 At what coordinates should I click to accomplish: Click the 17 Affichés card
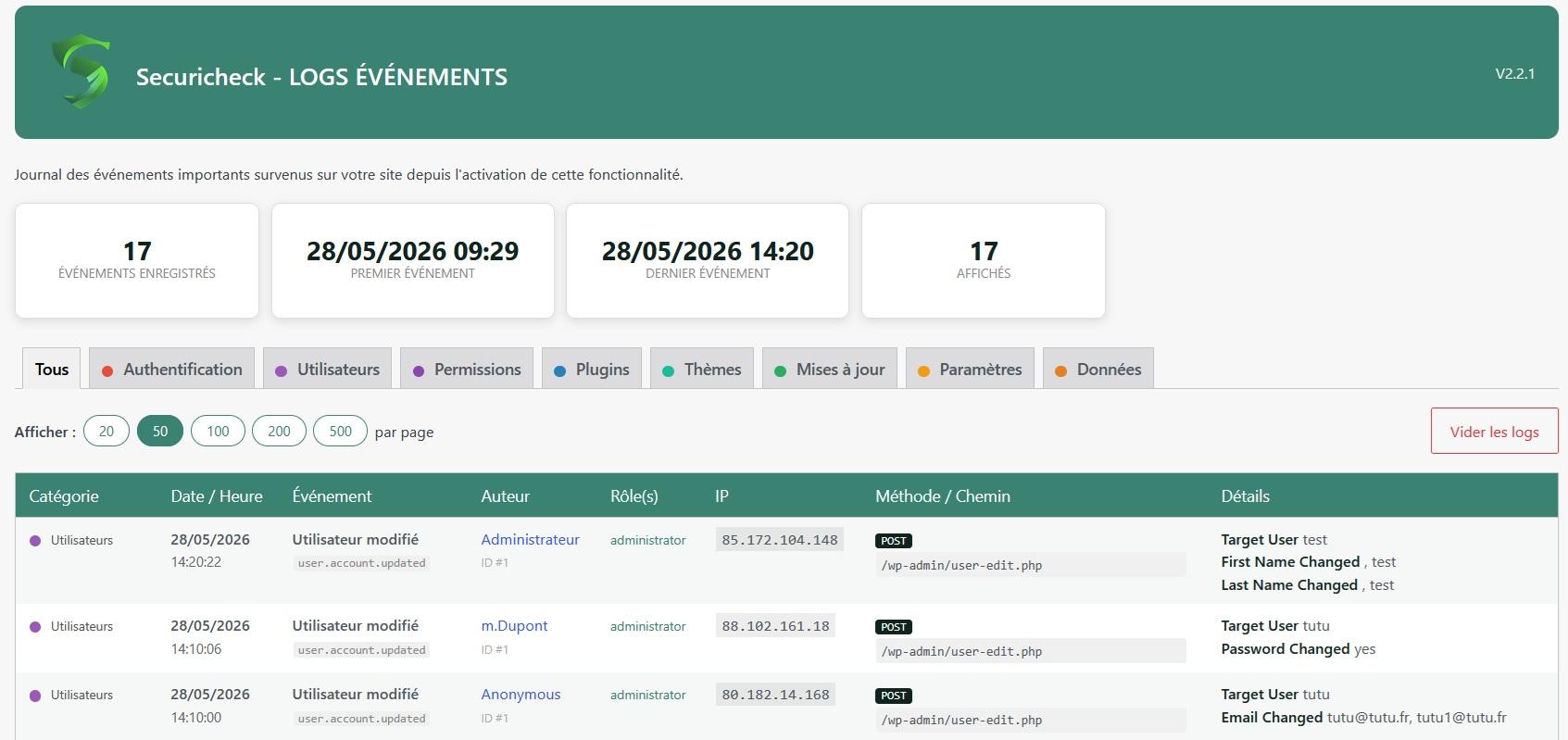click(x=984, y=260)
